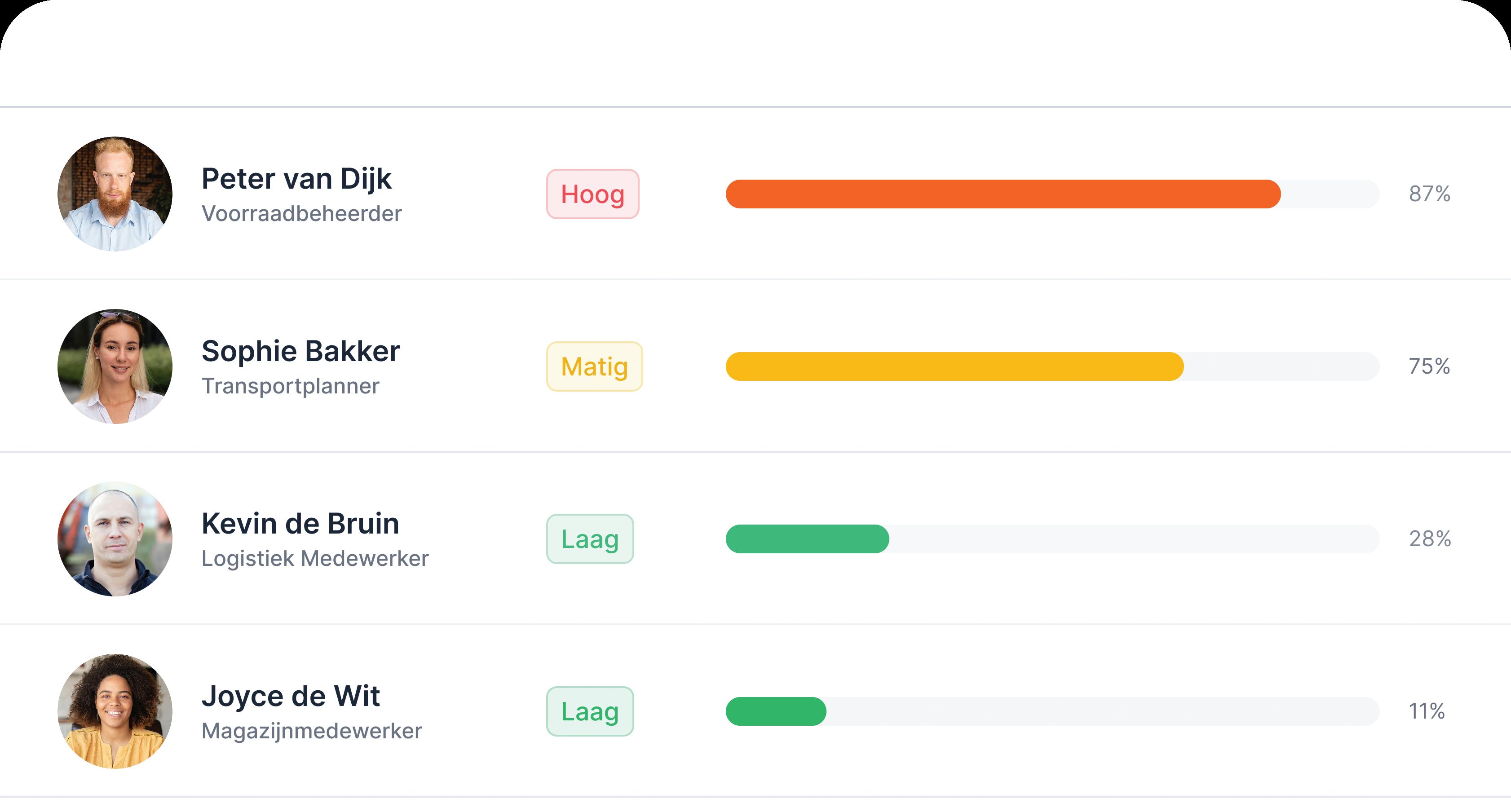Click Peter van Dijk's profile photo
This screenshot has height=812, width=1511.
(x=115, y=194)
